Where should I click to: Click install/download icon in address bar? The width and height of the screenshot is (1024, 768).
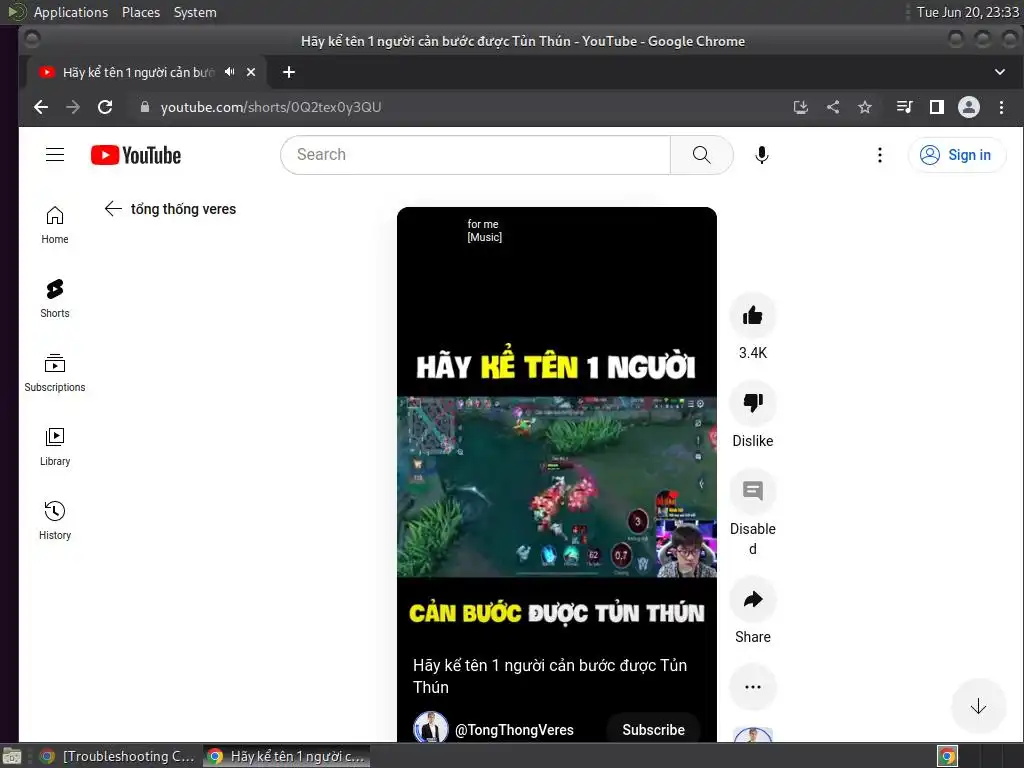pos(801,107)
